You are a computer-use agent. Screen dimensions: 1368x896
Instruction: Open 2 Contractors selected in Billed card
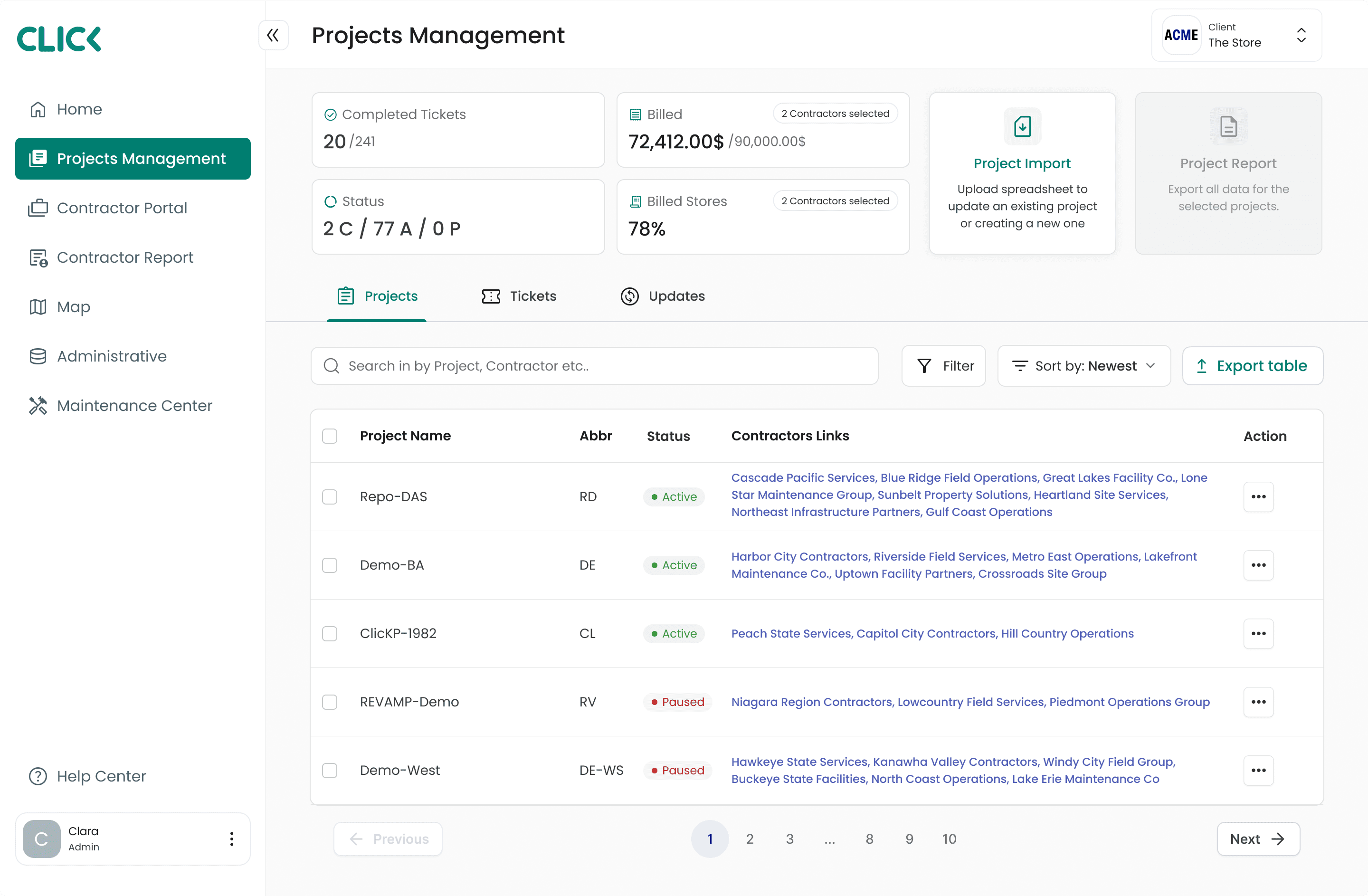835,114
